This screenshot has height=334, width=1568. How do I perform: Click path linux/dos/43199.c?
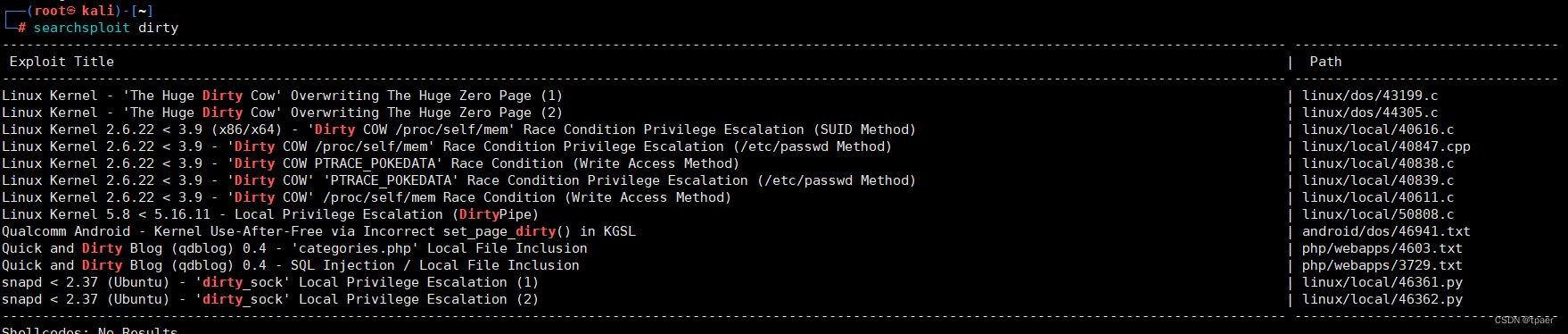pos(1370,96)
